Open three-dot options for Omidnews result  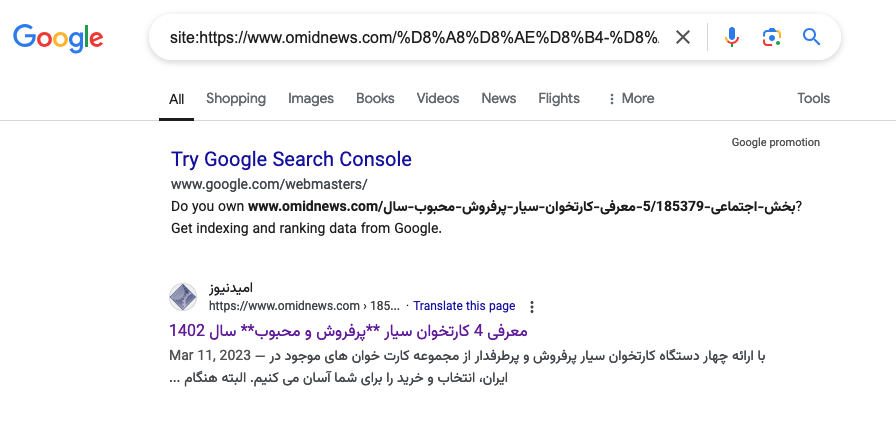click(532, 306)
